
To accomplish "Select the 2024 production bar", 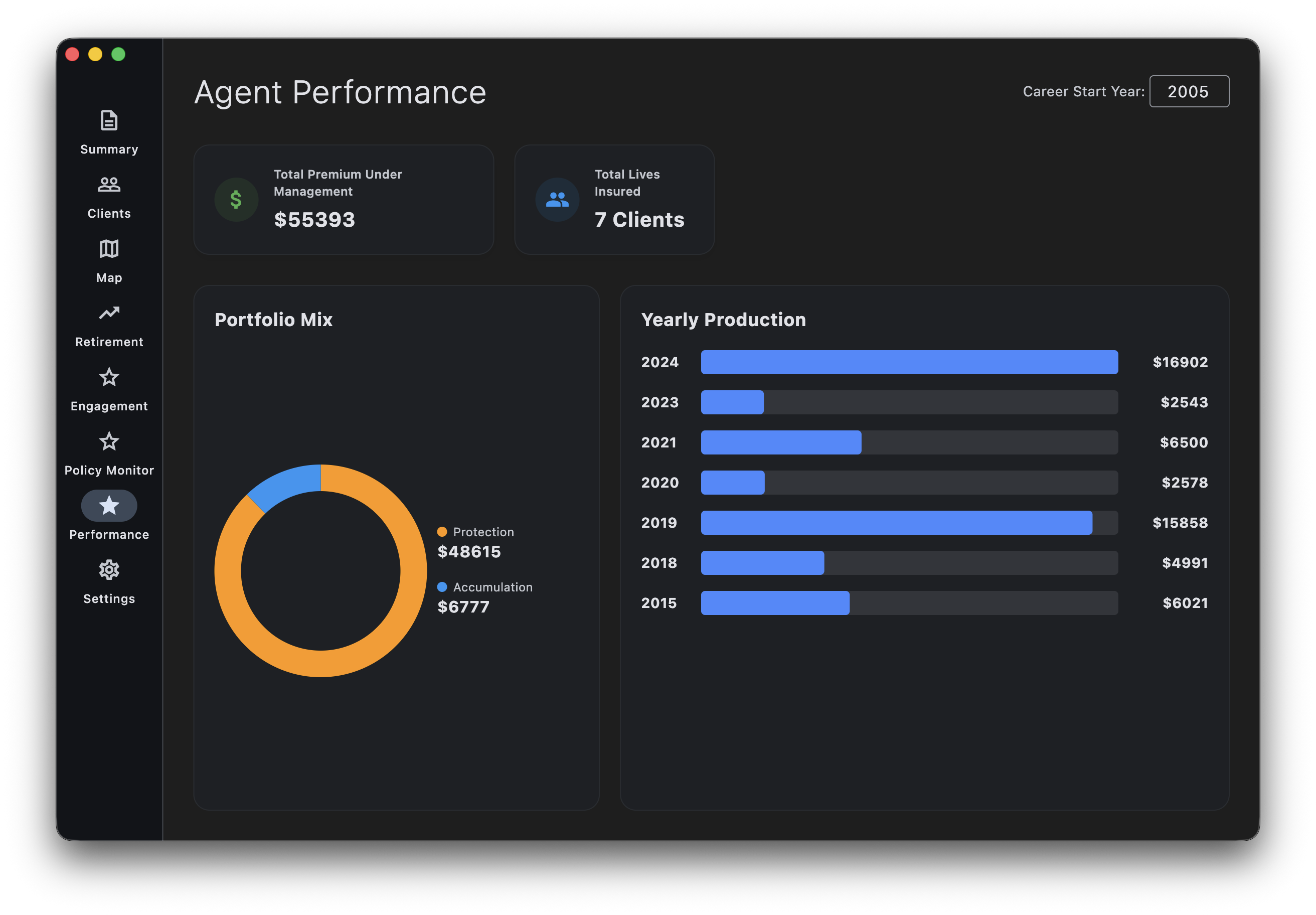I will tap(909, 362).
